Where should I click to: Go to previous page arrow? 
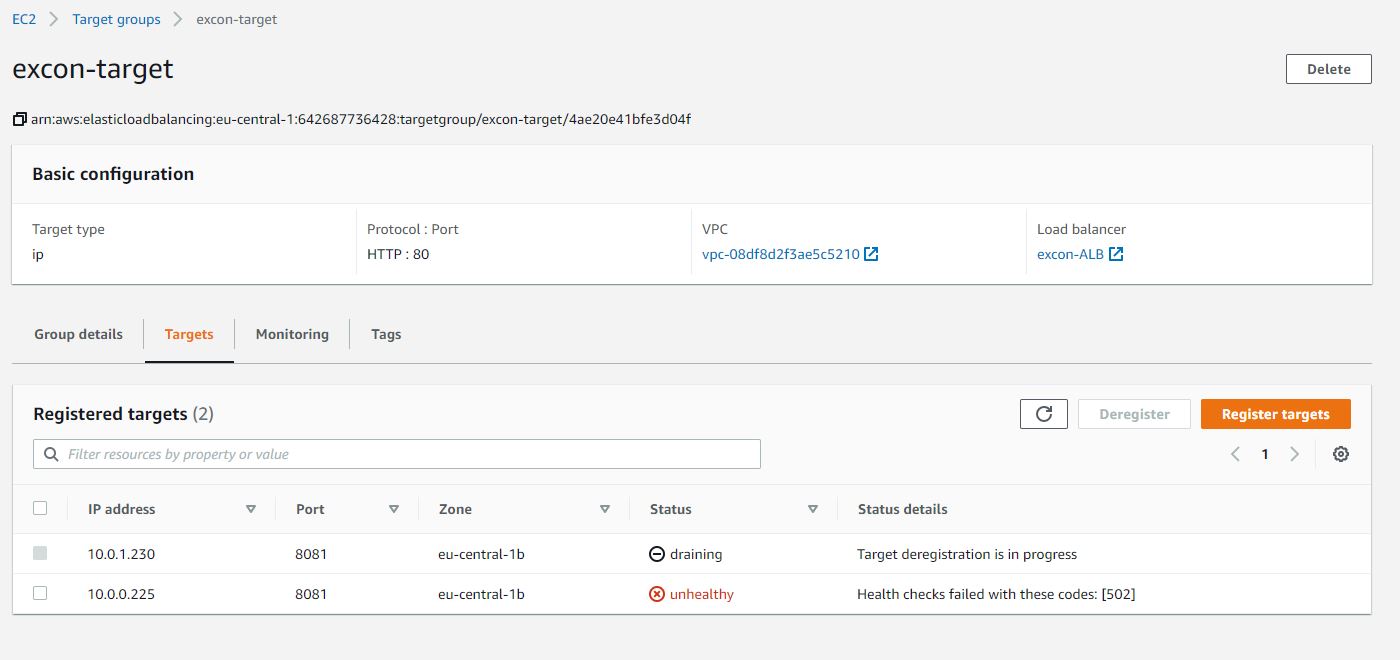[1235, 454]
